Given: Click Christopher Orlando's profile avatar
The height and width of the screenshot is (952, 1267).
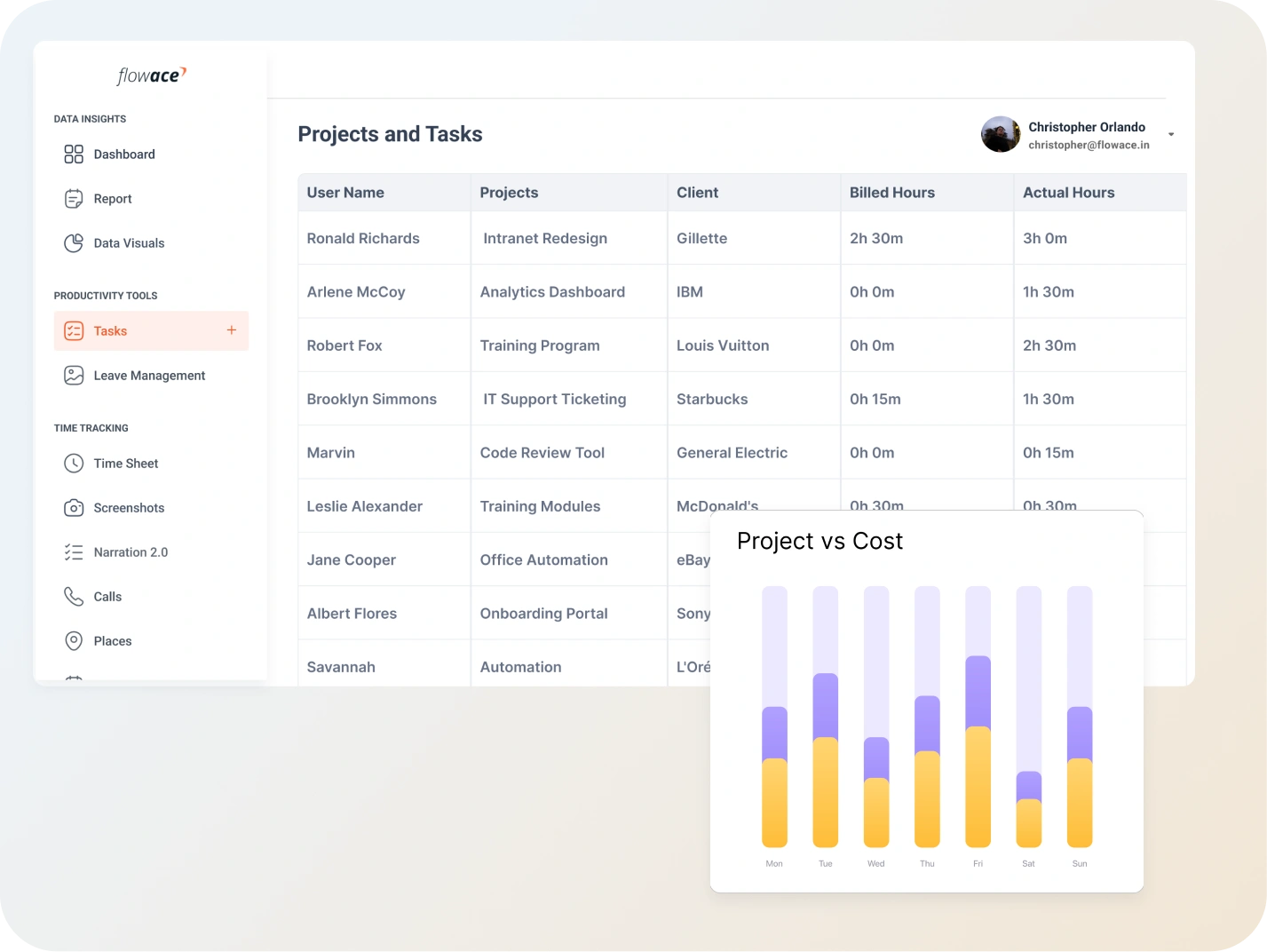Looking at the screenshot, I should pos(1001,135).
